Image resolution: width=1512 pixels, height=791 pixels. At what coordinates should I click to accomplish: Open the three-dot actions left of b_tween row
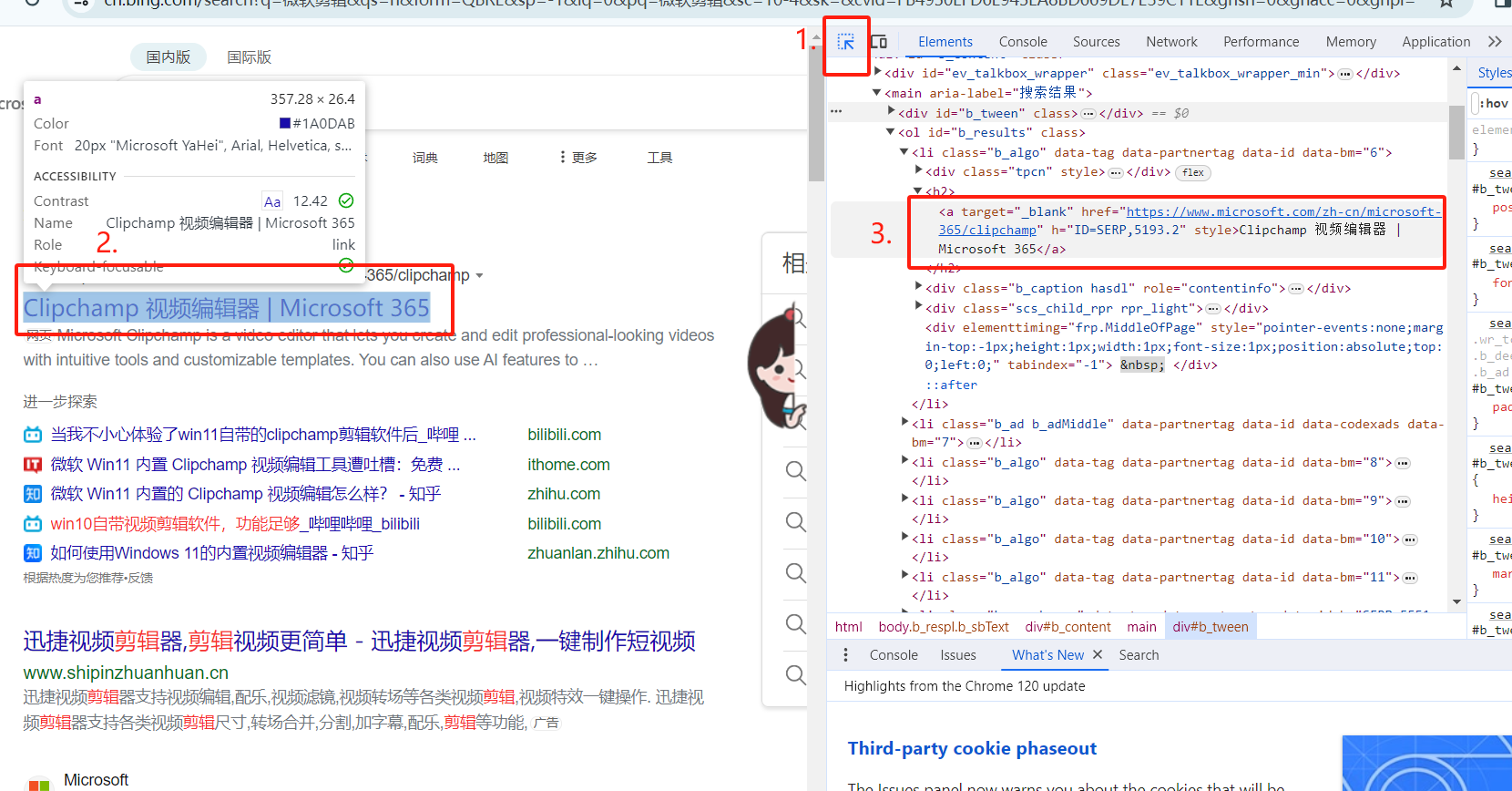[x=836, y=111]
